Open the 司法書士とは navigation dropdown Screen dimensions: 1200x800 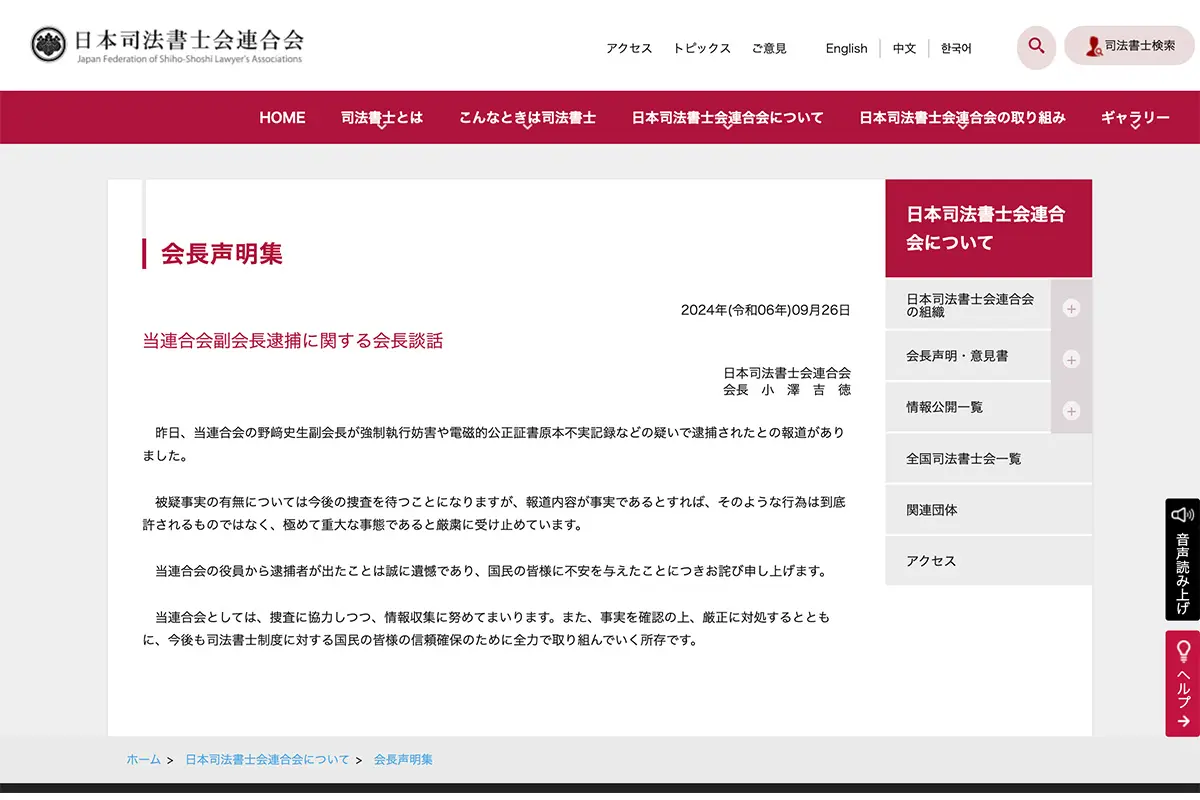coord(381,118)
